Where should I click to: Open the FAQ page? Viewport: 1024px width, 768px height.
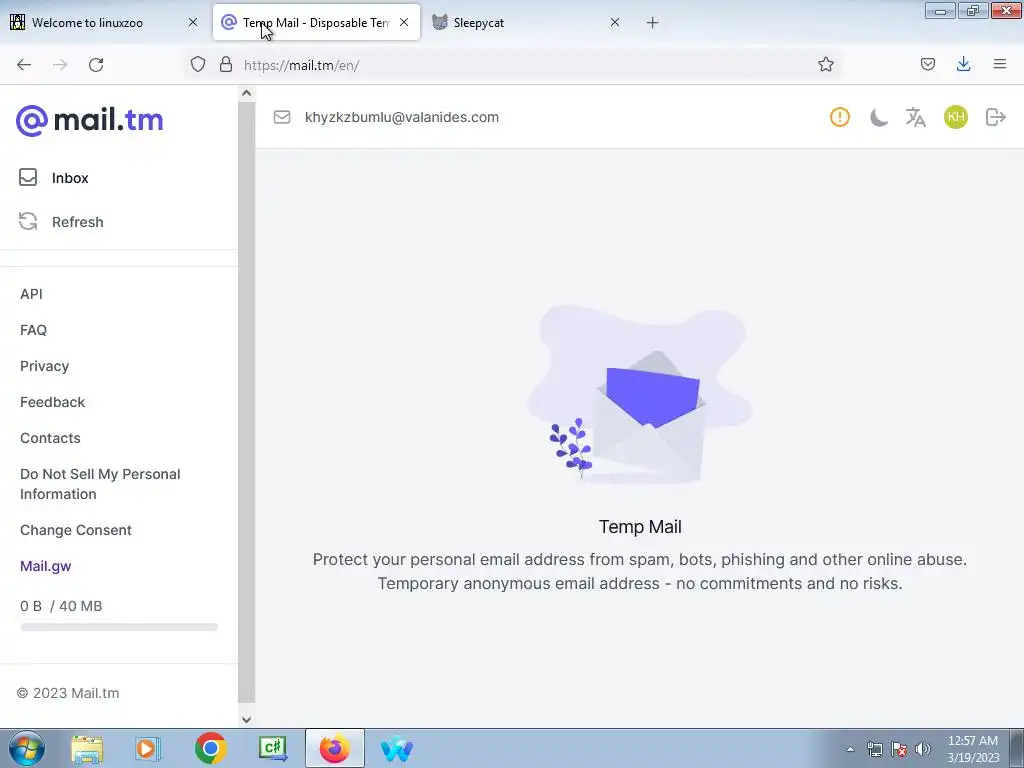[33, 330]
